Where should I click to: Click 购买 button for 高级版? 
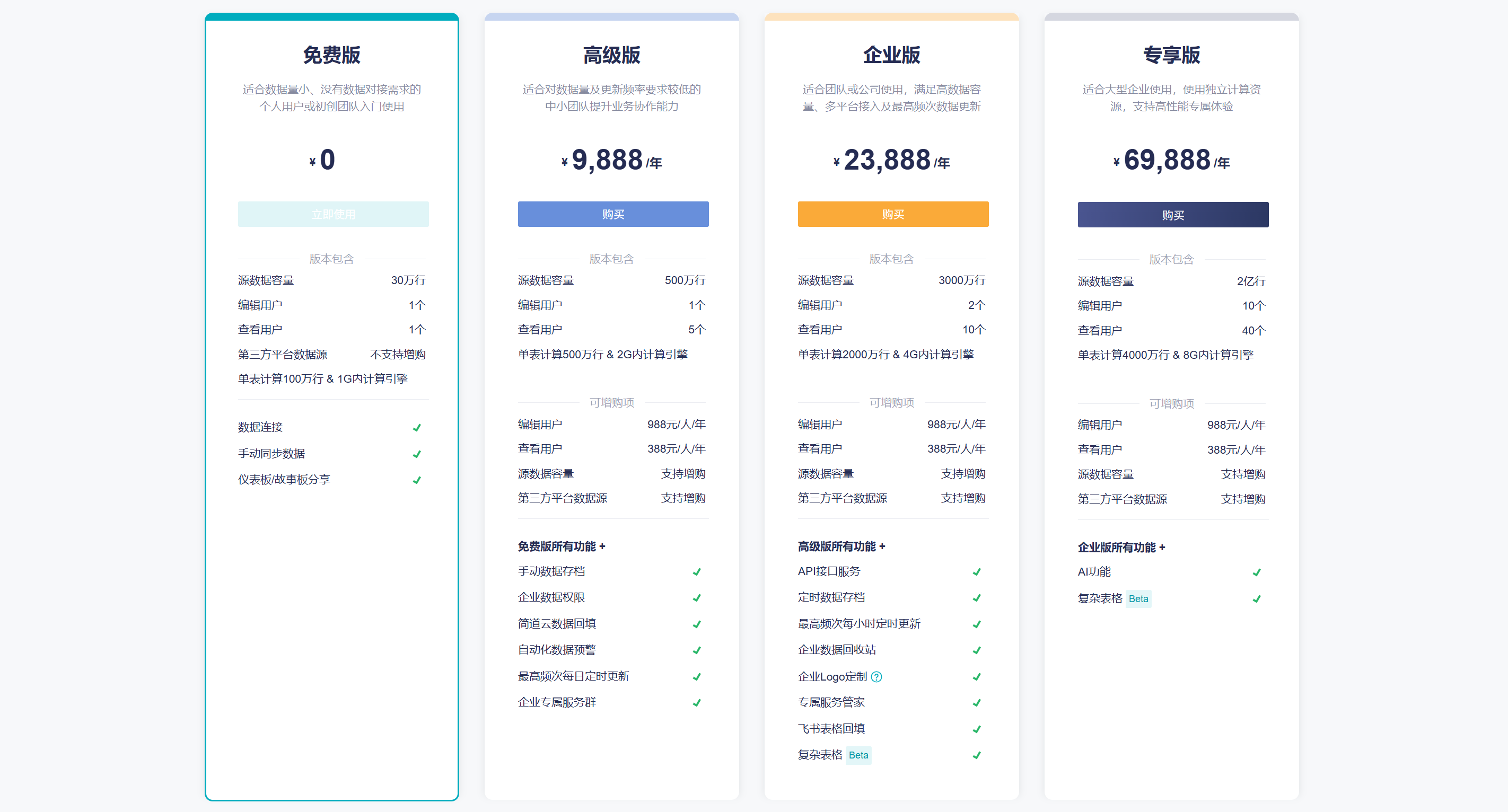(613, 214)
